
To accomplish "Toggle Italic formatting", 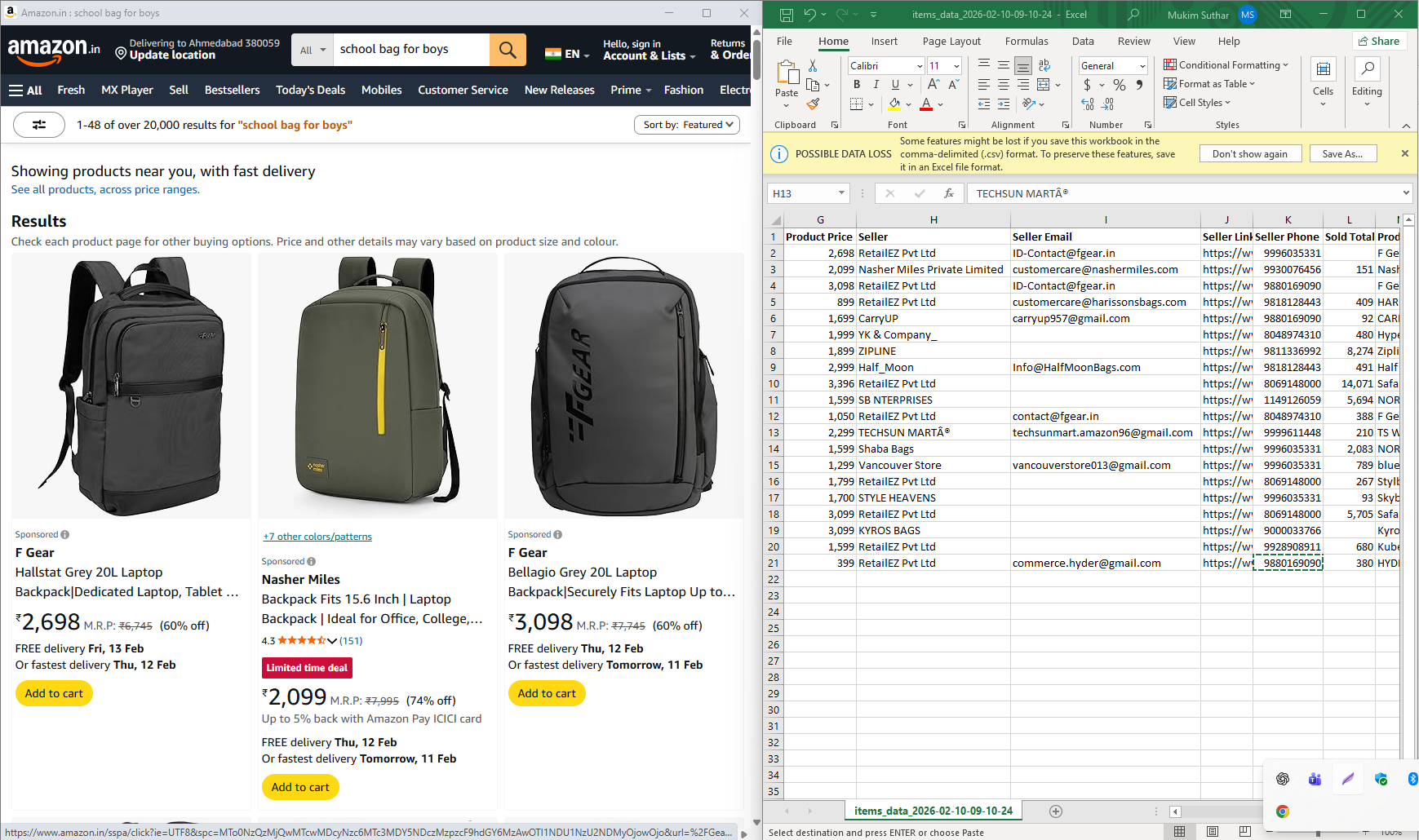I will click(x=876, y=85).
